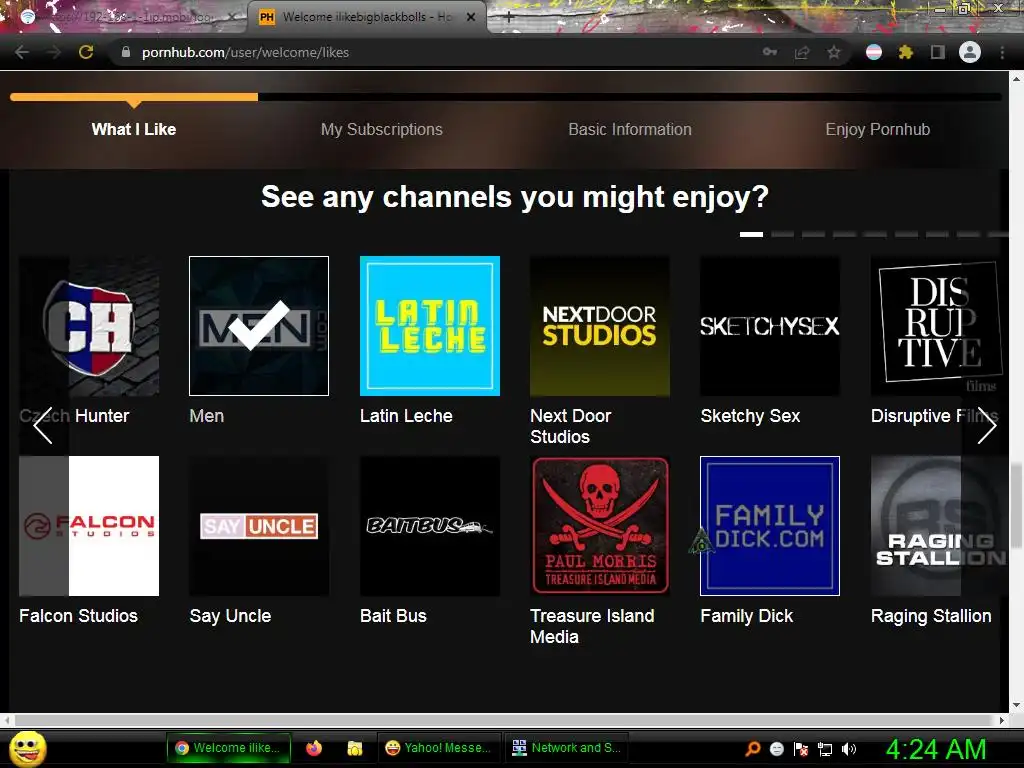Viewport: 1024px width, 768px height.
Task: Open the Extensions puzzle piece icon
Action: (x=906, y=52)
